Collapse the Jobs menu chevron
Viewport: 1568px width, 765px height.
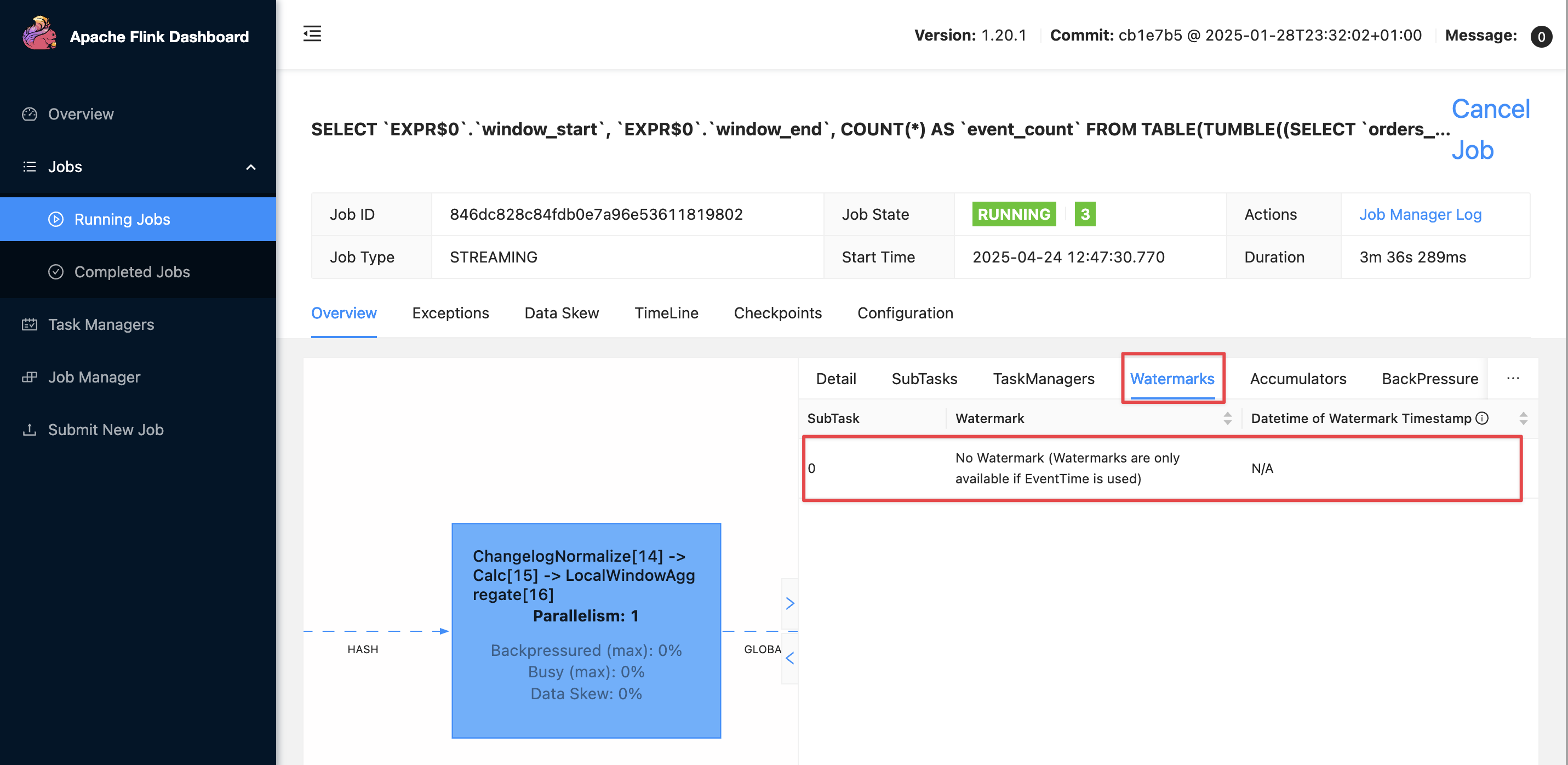tap(250, 167)
